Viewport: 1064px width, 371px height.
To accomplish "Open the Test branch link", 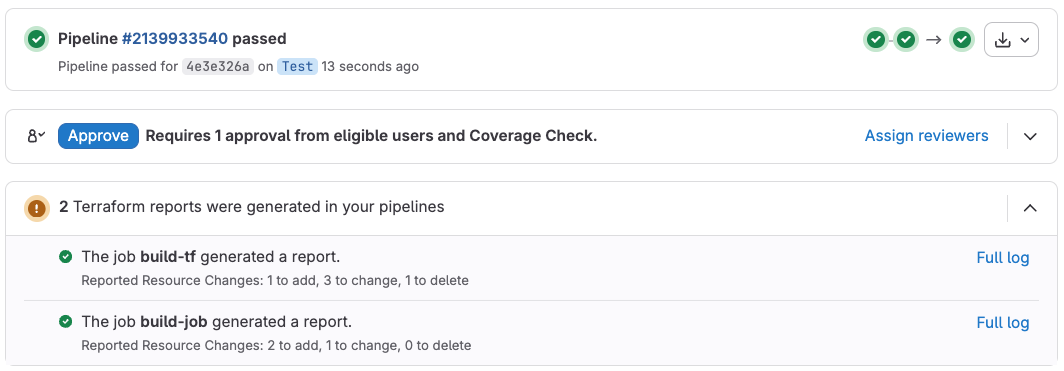I will point(297,66).
